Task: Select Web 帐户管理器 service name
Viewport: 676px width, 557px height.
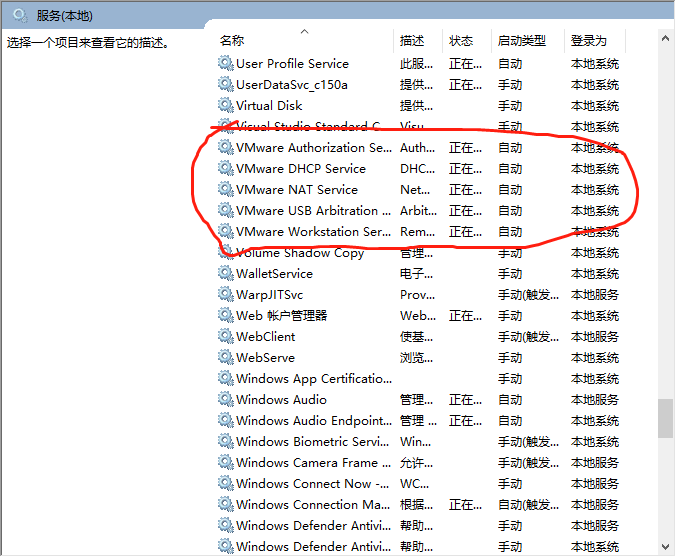Action: click(282, 316)
